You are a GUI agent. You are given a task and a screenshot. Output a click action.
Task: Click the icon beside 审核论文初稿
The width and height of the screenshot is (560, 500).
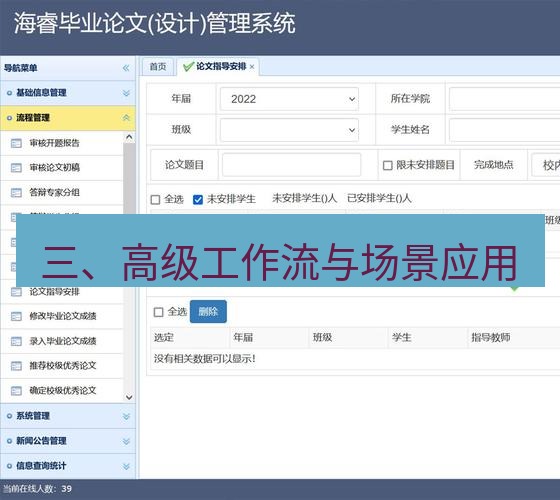click(16, 168)
